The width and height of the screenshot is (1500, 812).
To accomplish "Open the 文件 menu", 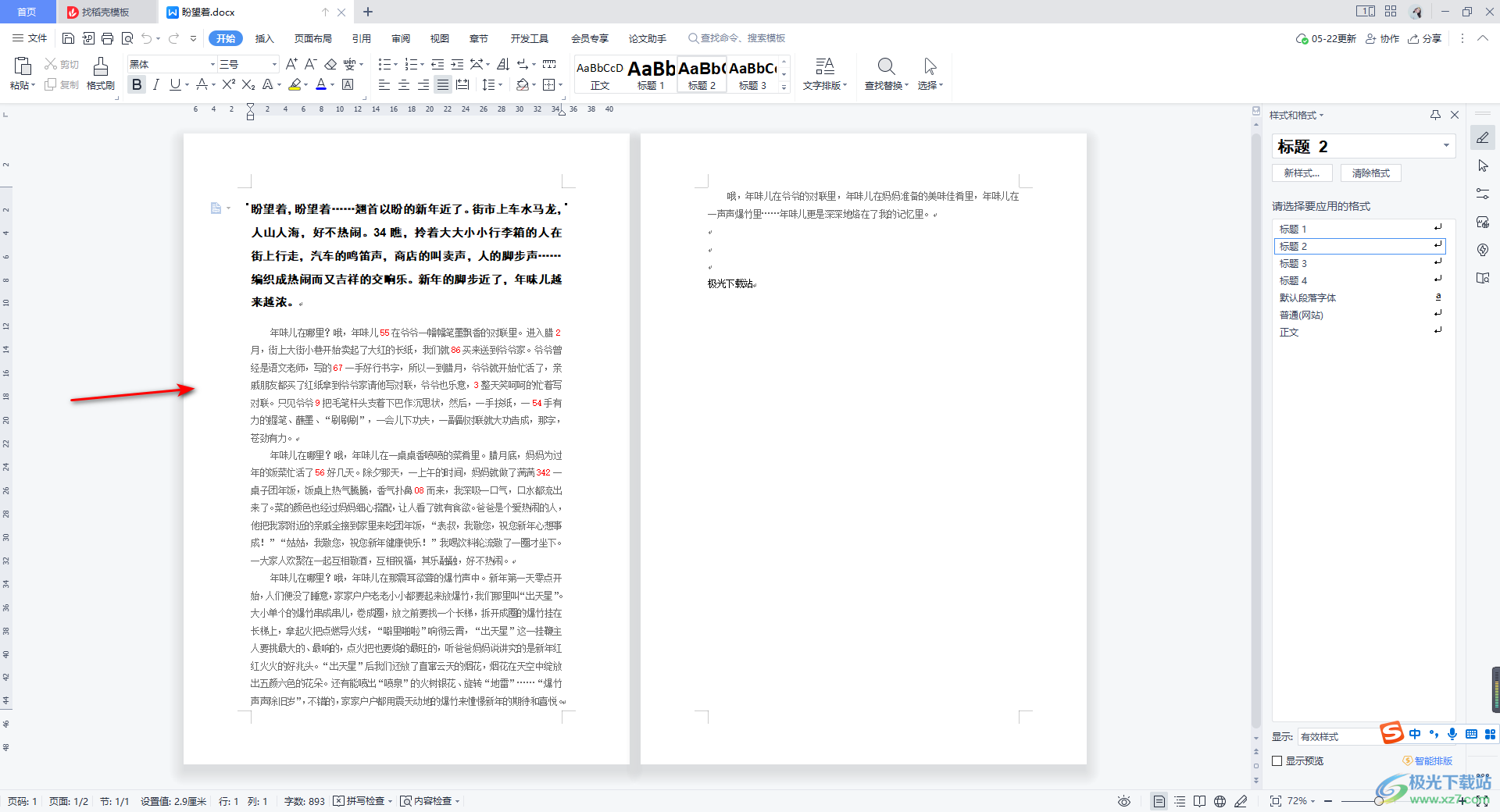I will (30, 38).
